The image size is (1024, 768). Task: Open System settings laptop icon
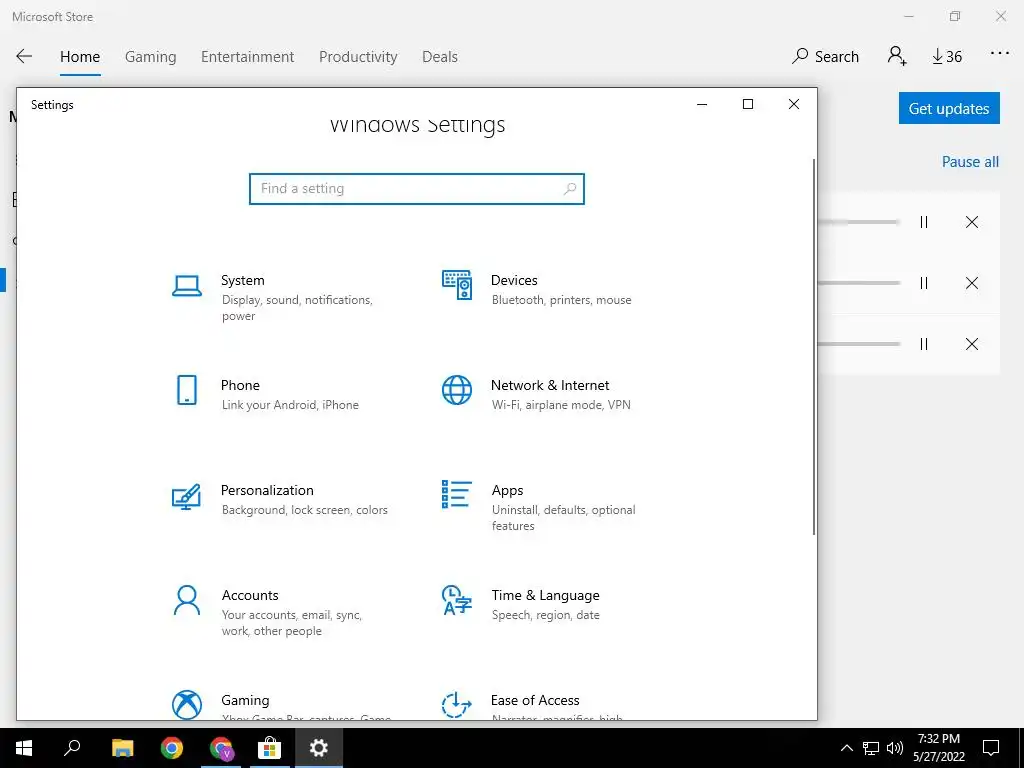click(x=187, y=285)
